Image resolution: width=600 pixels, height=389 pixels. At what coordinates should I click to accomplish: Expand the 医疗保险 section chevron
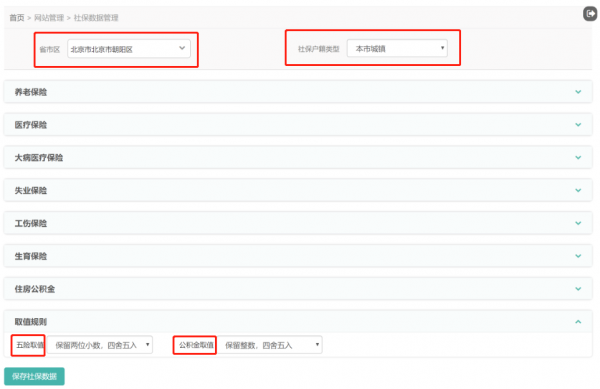coord(578,125)
